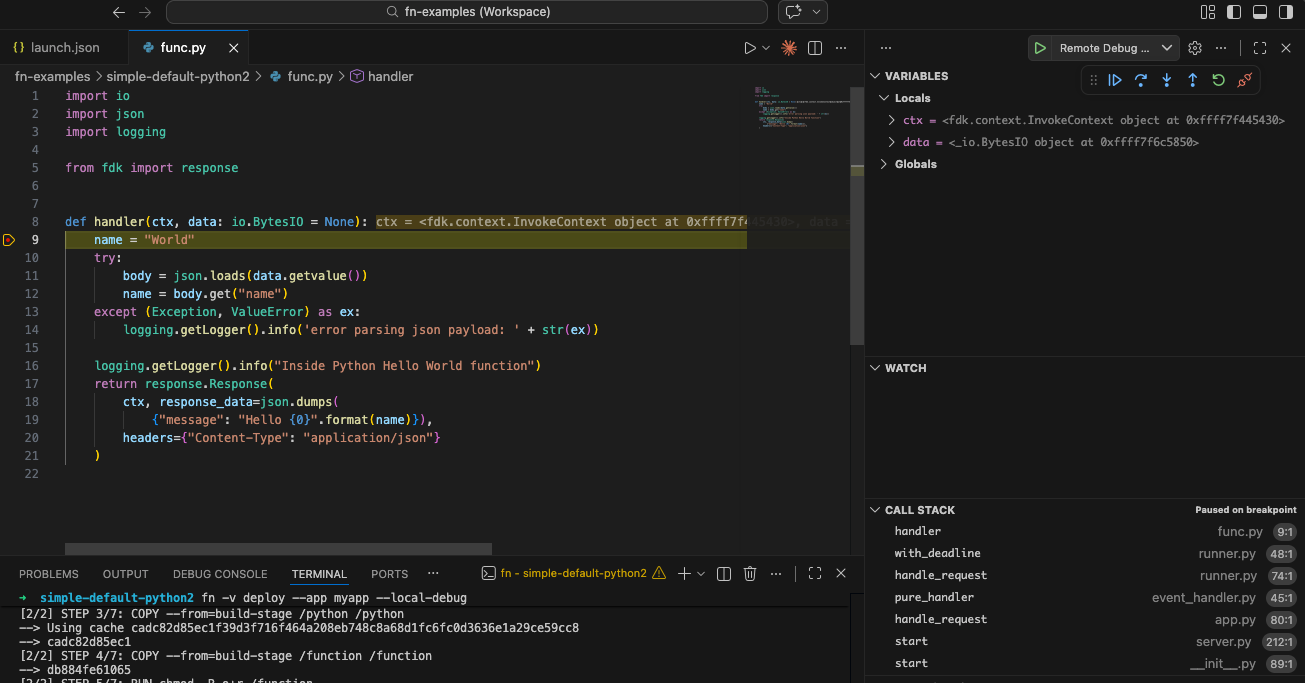Screen dimensions: 1305x683
Task: Click the Continue debug button
Action: click(x=1115, y=80)
